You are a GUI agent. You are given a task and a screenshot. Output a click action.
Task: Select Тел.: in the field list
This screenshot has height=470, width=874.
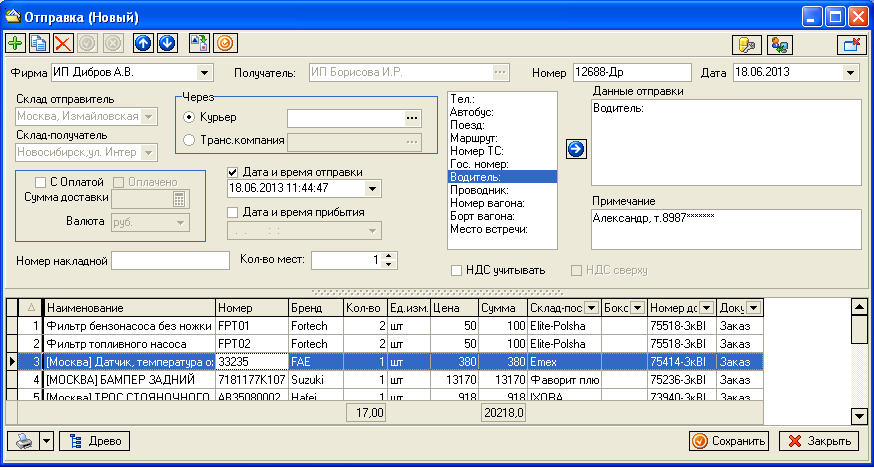coord(502,99)
